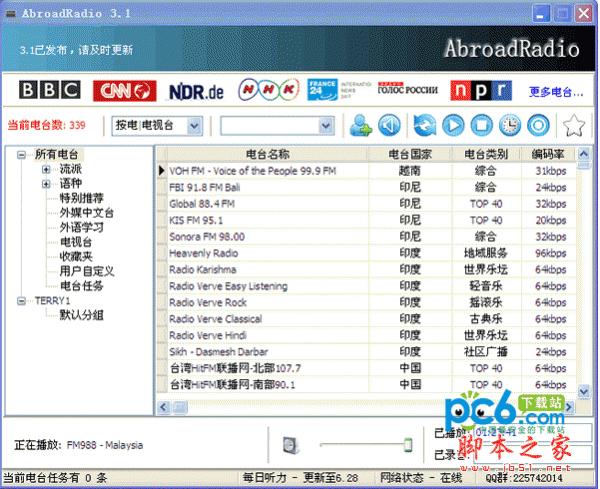Stop the radio playback
The height and width of the screenshot is (489, 600).
point(481,125)
